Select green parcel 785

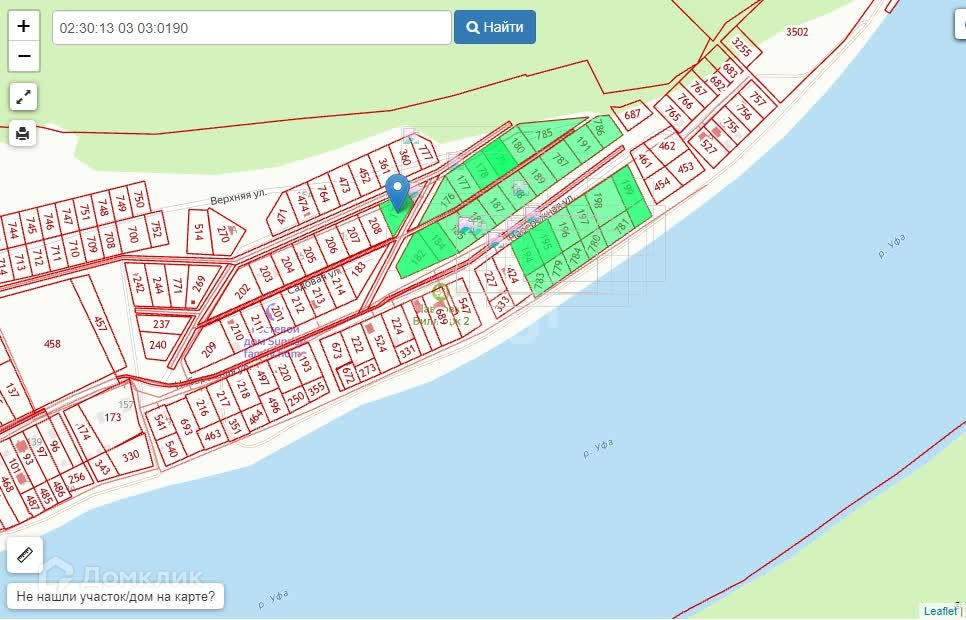pos(544,134)
